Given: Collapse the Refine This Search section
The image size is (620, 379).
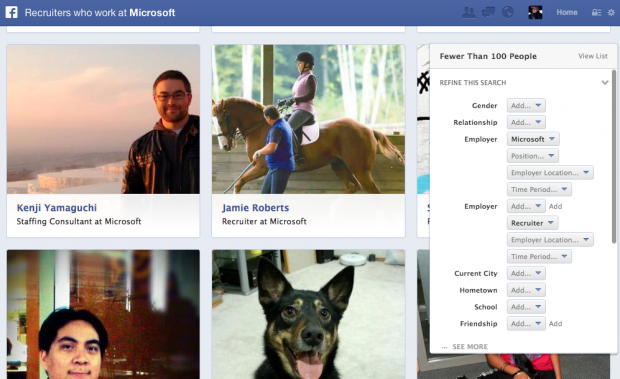Looking at the screenshot, I should pos(605,83).
